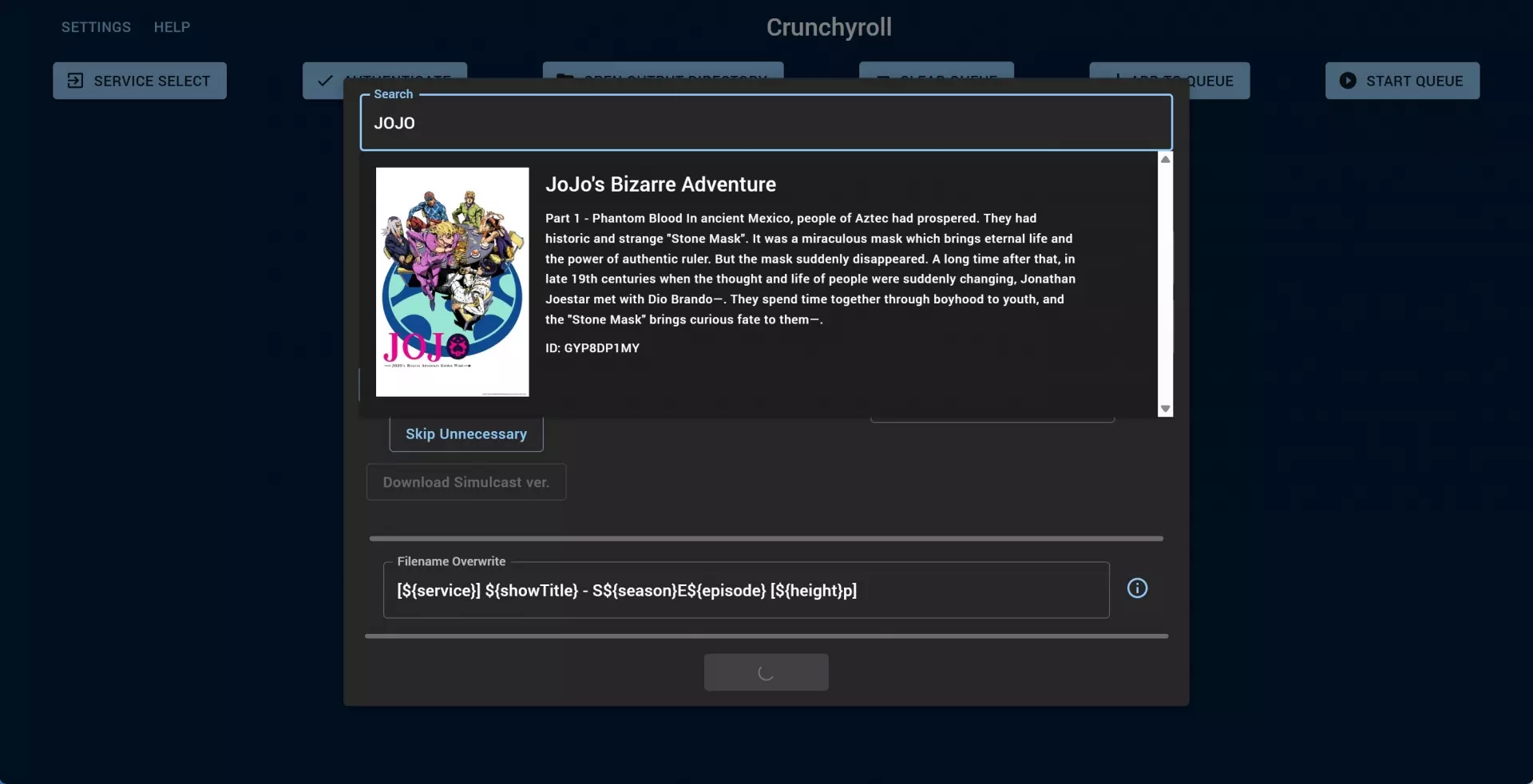The width and height of the screenshot is (1533, 784).
Task: Click the search results scroll up arrow
Action: pos(1166,160)
